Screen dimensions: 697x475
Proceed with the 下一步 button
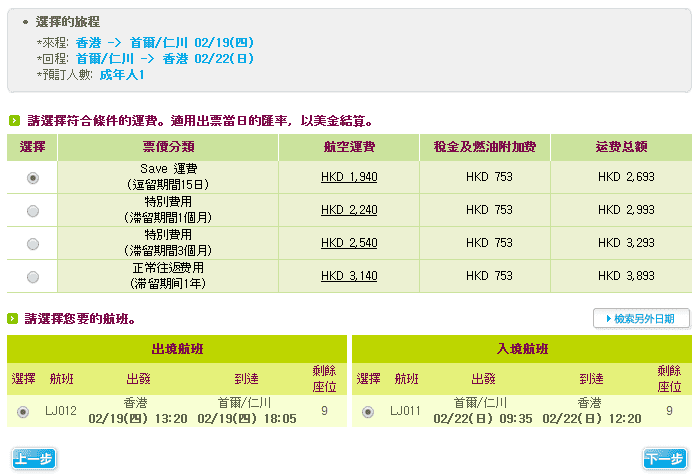[664, 459]
